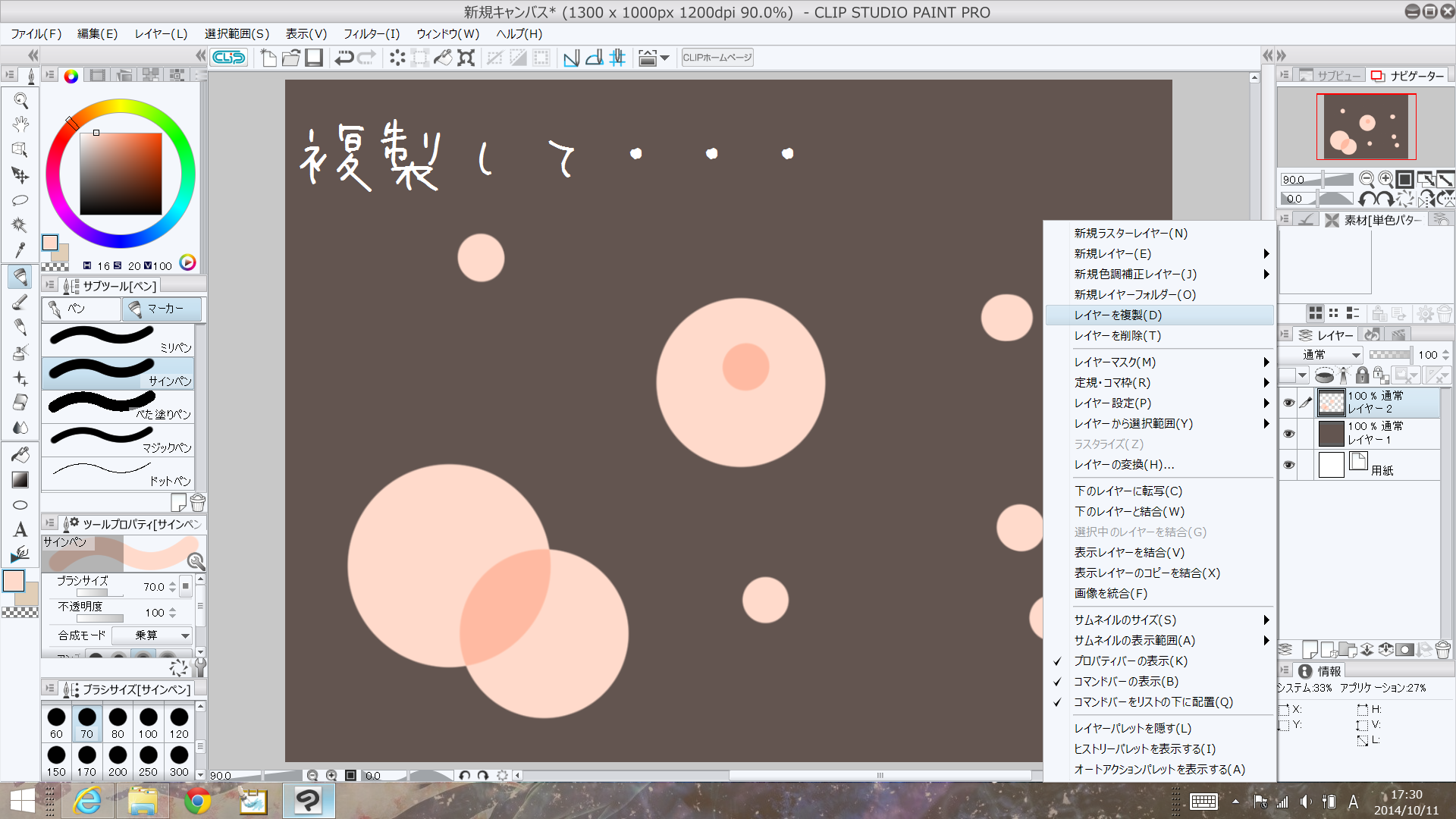The width and height of the screenshot is (1456, 819).
Task: Select the gradient tool icon
Action: [x=20, y=479]
